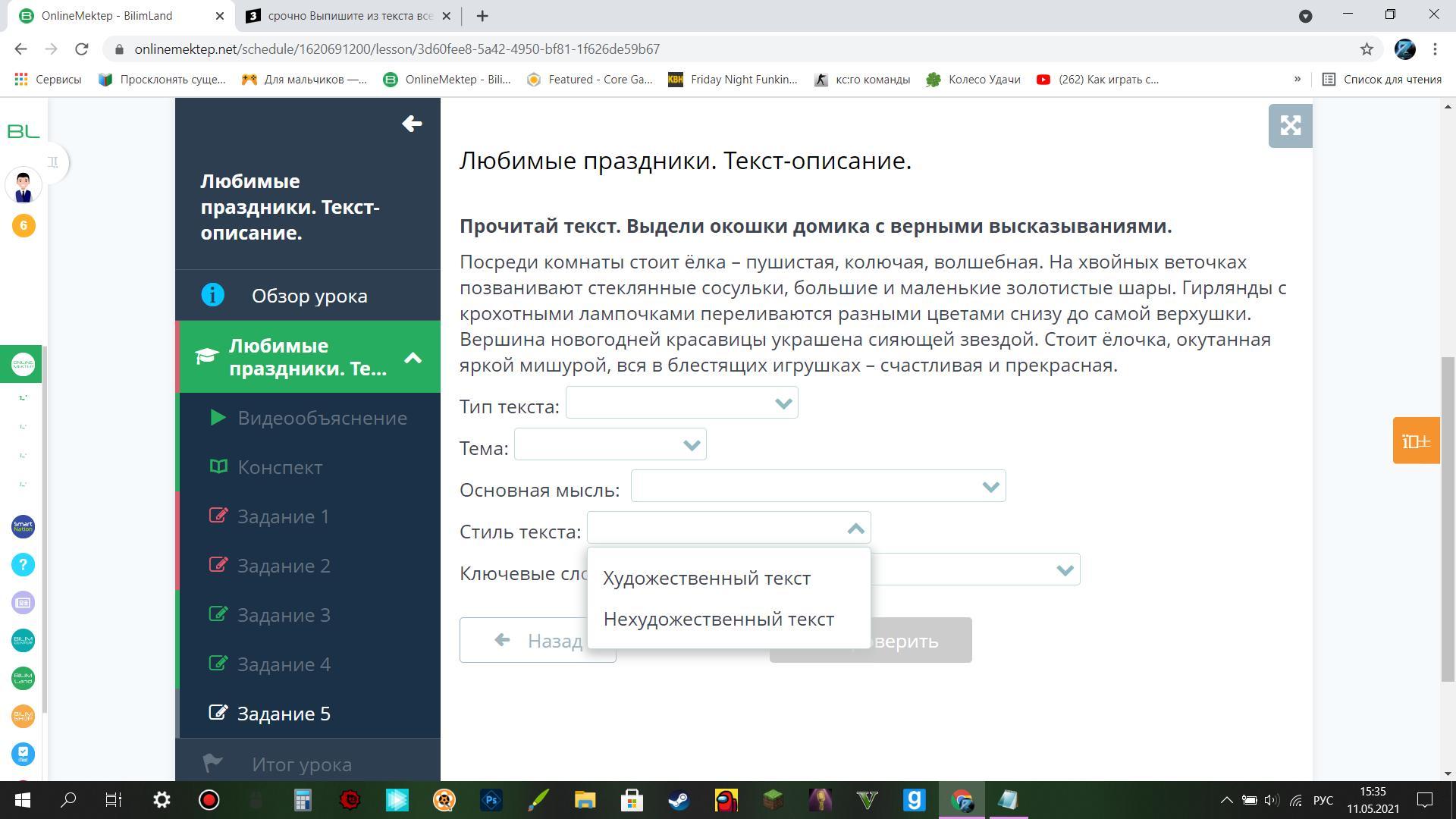Go to Задание 3 in sidebar

284,615
